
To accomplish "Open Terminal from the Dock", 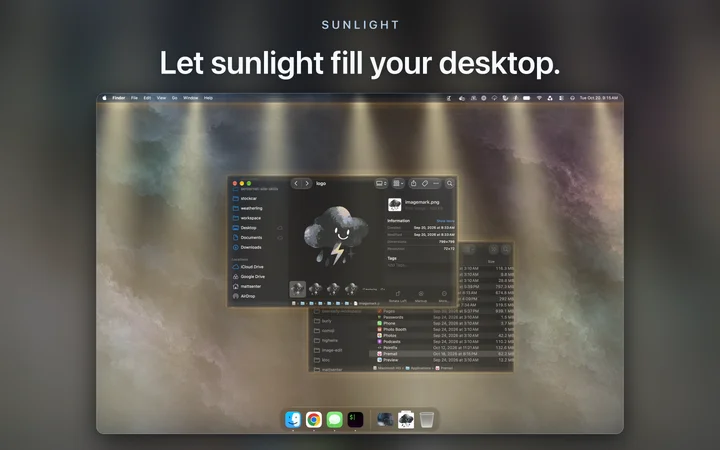I will 355,419.
